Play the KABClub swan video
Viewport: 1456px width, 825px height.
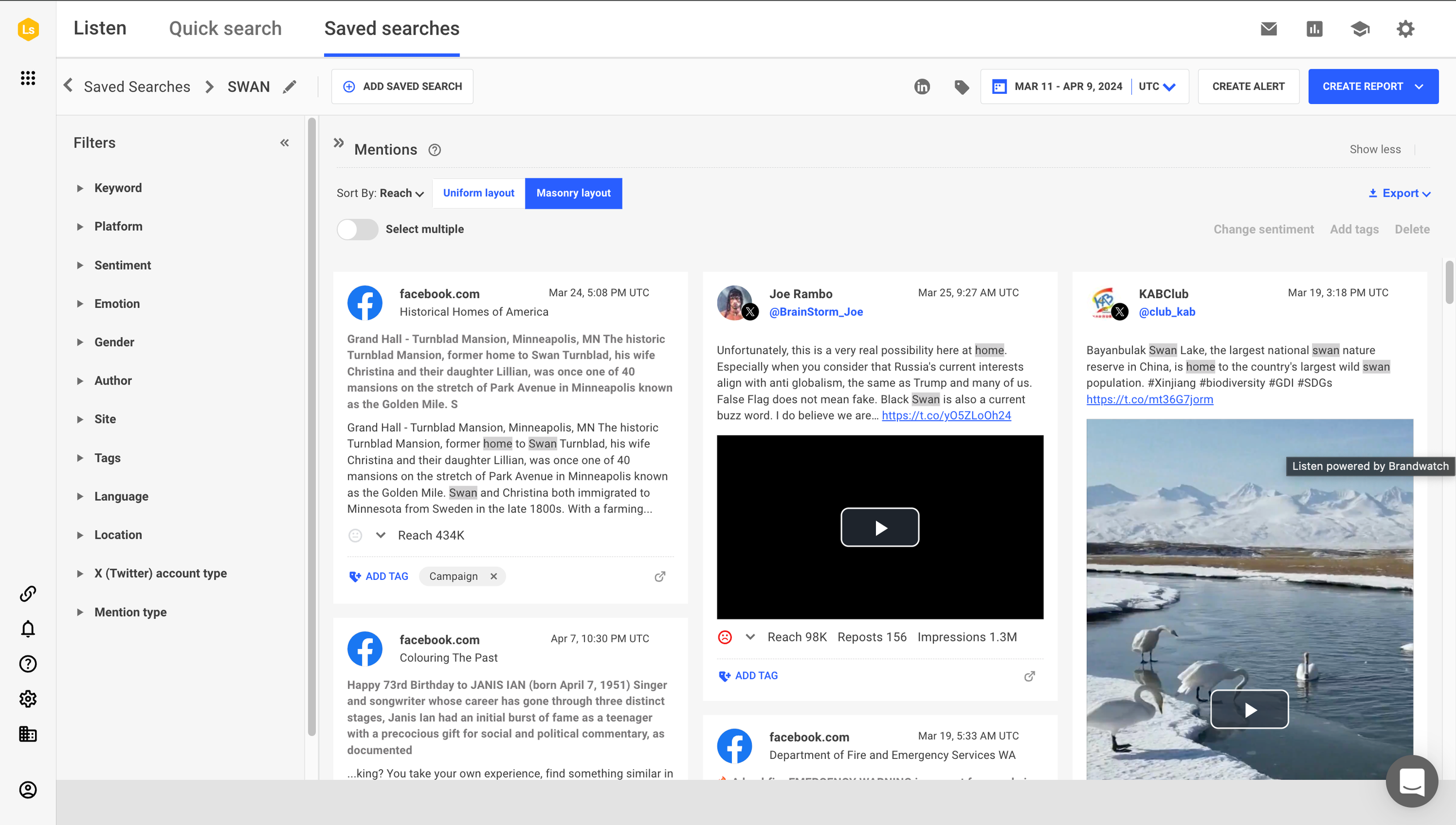tap(1249, 709)
